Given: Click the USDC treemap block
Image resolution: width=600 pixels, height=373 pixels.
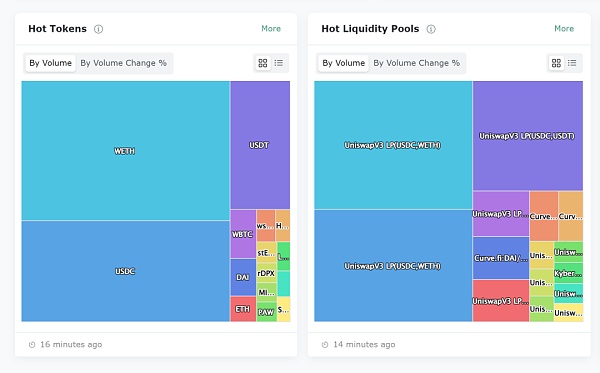Looking at the screenshot, I should click(126, 271).
